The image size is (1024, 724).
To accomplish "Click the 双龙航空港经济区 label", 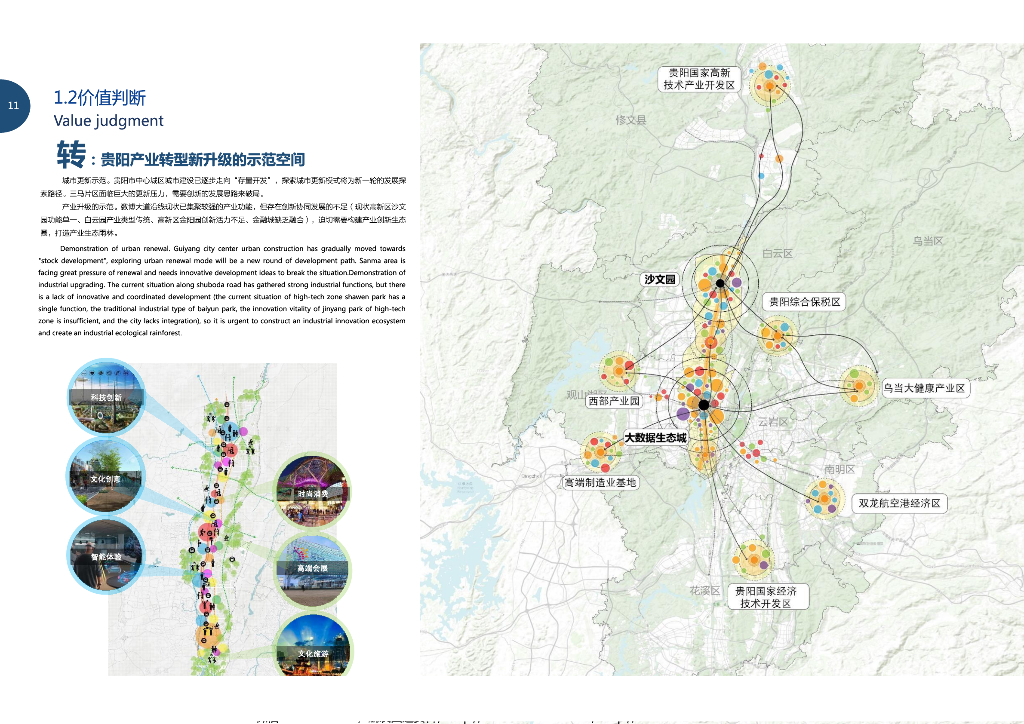I will [x=899, y=503].
